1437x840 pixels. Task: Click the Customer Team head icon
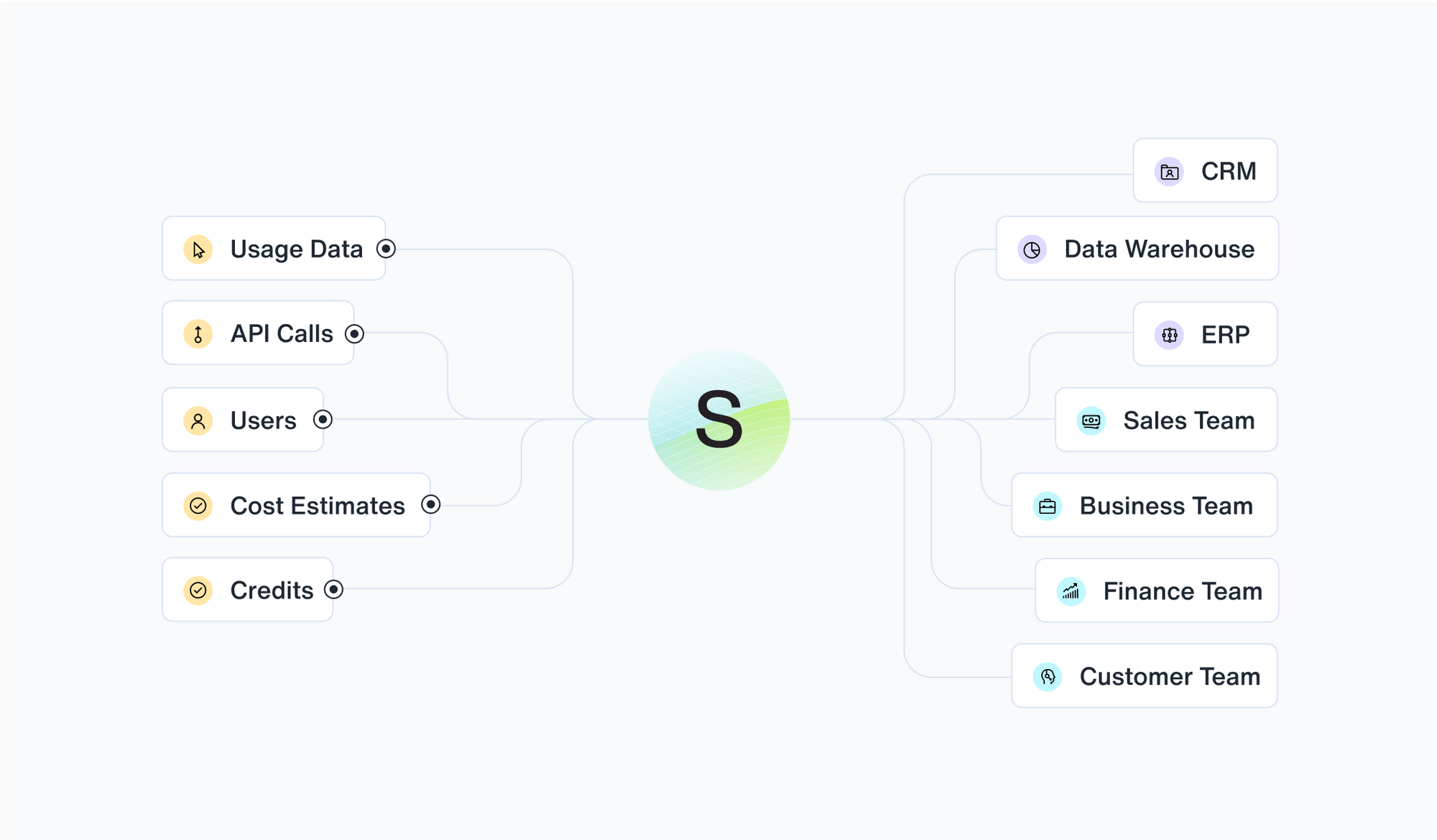coord(1048,677)
